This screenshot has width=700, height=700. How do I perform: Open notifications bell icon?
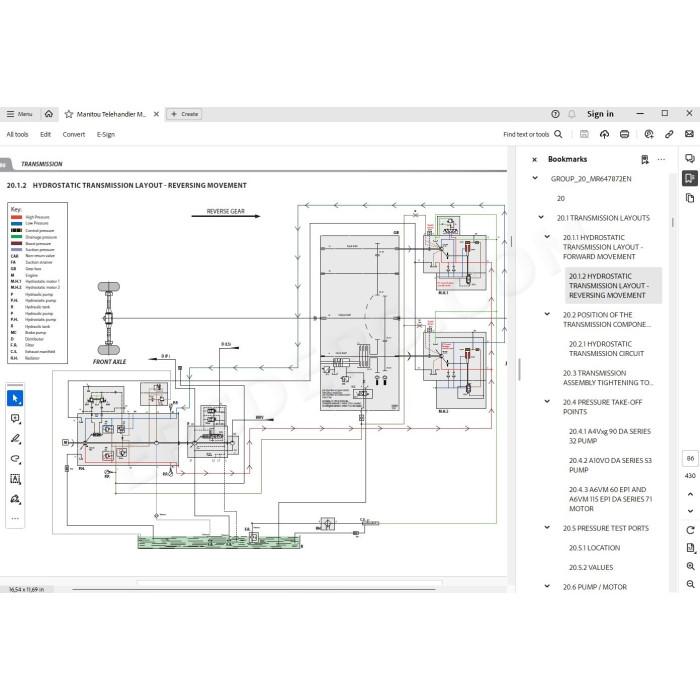pyautogui.click(x=571, y=114)
